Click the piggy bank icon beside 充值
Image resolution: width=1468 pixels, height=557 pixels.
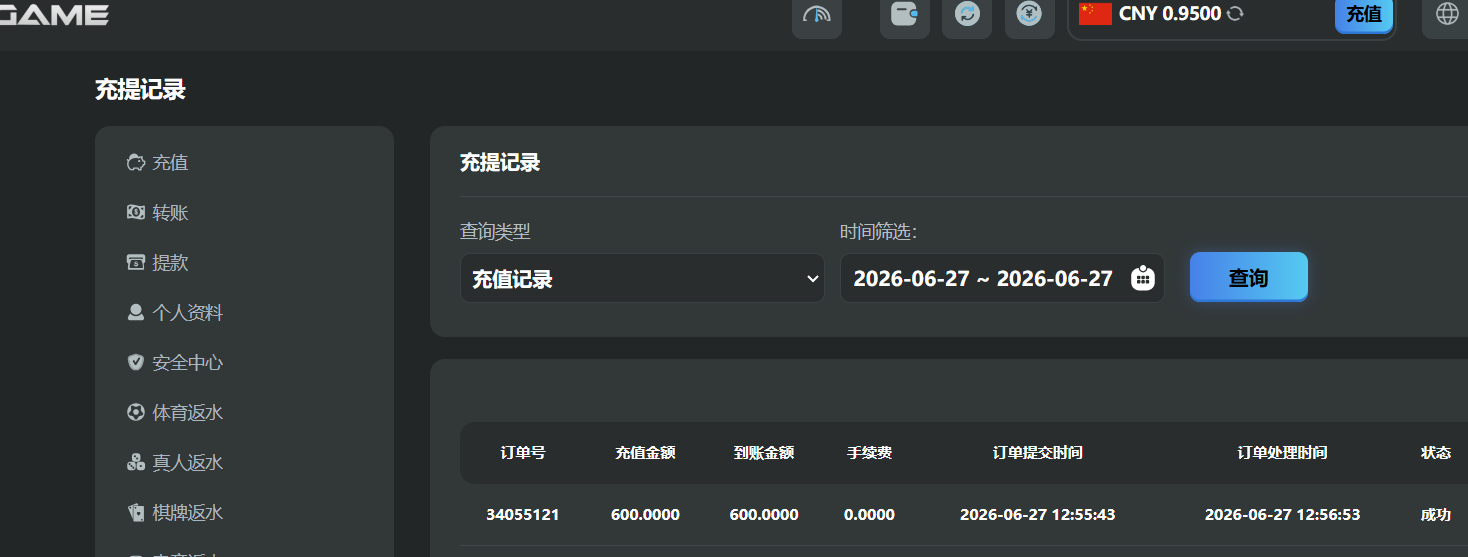pos(136,162)
